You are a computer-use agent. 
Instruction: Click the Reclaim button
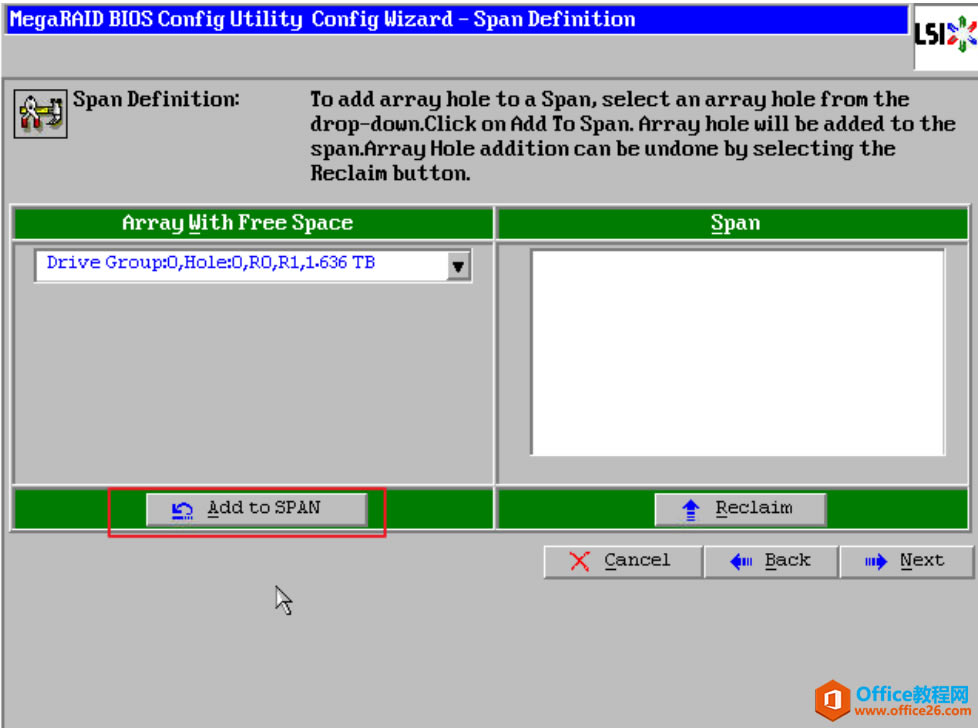740,509
